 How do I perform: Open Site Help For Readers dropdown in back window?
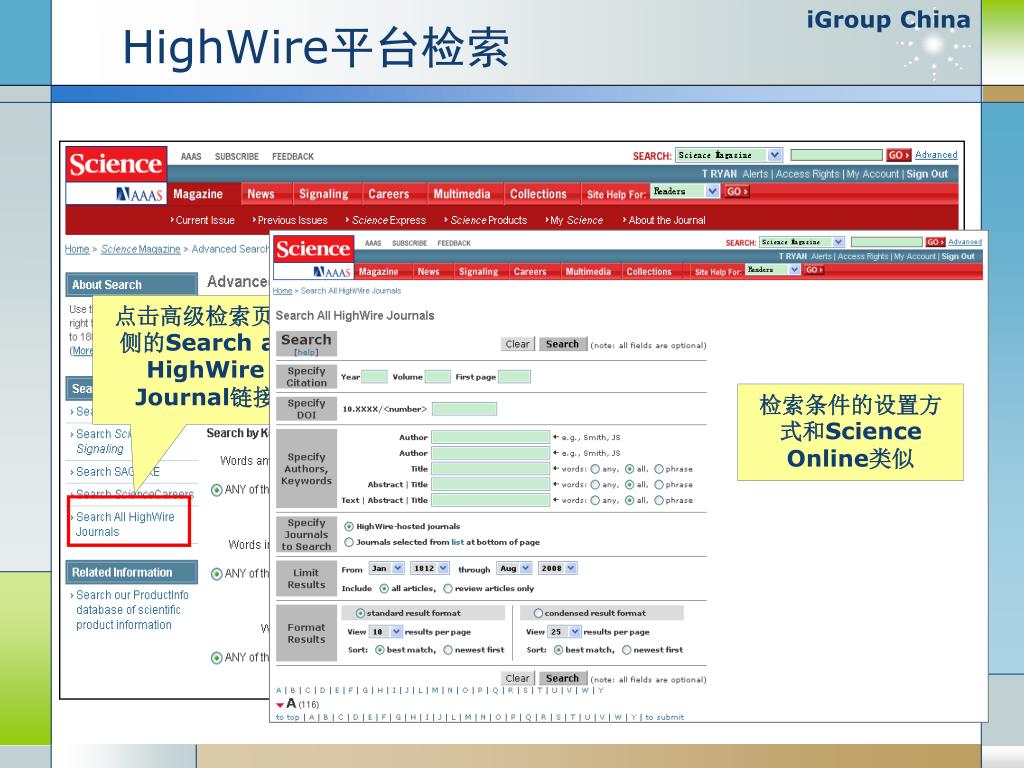click(x=685, y=191)
